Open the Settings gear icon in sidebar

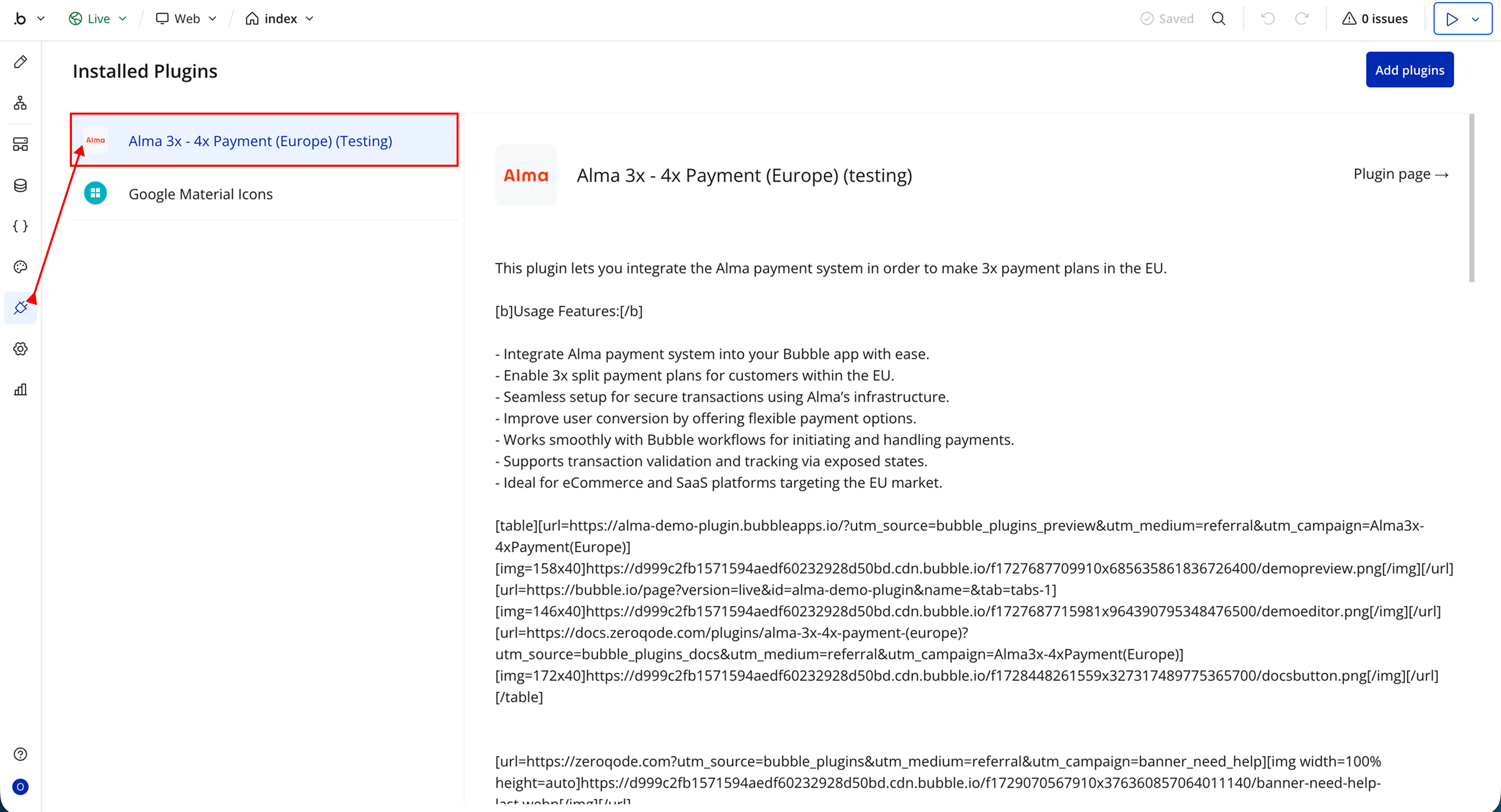20,349
